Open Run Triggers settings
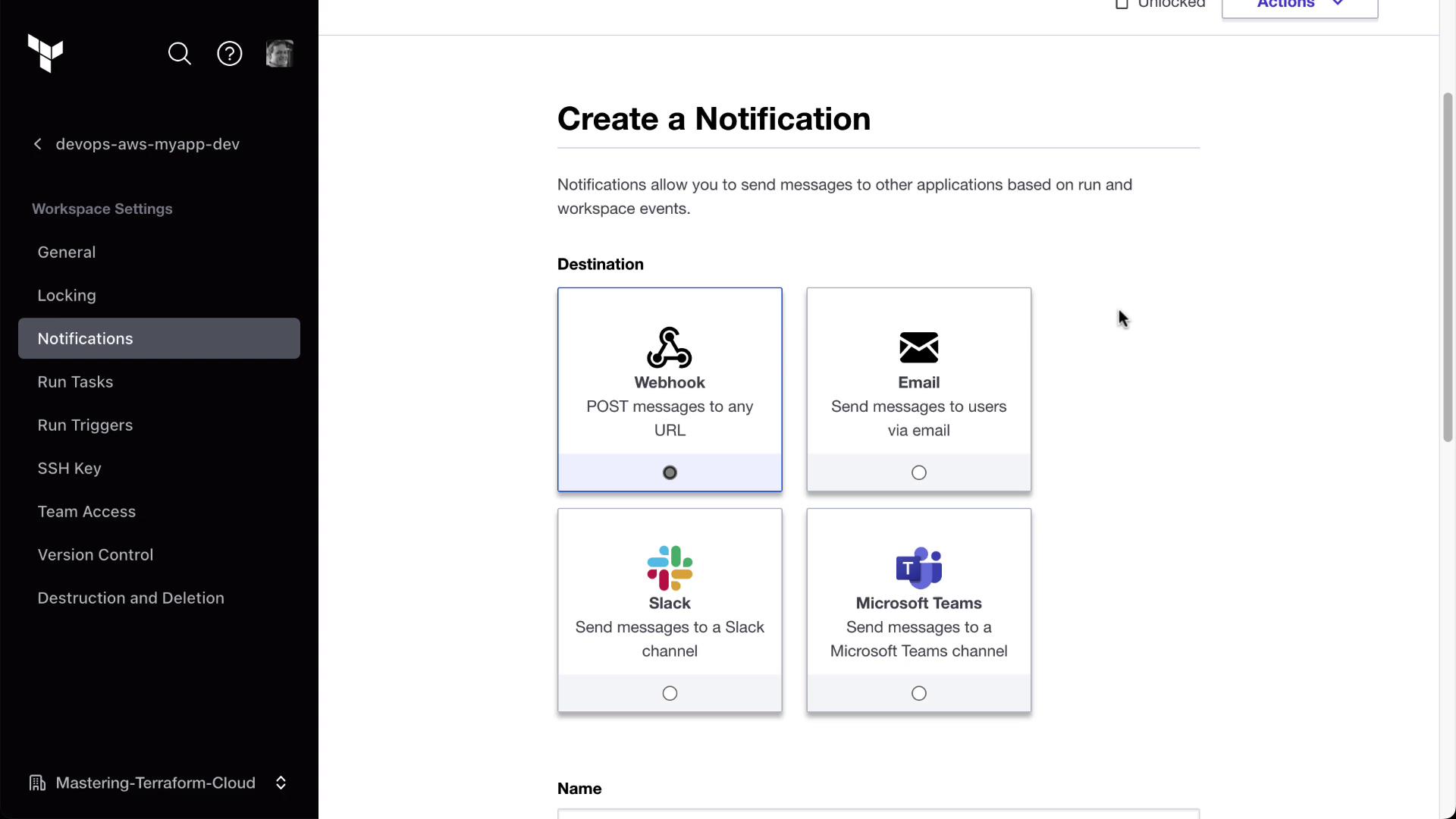 [x=85, y=425]
